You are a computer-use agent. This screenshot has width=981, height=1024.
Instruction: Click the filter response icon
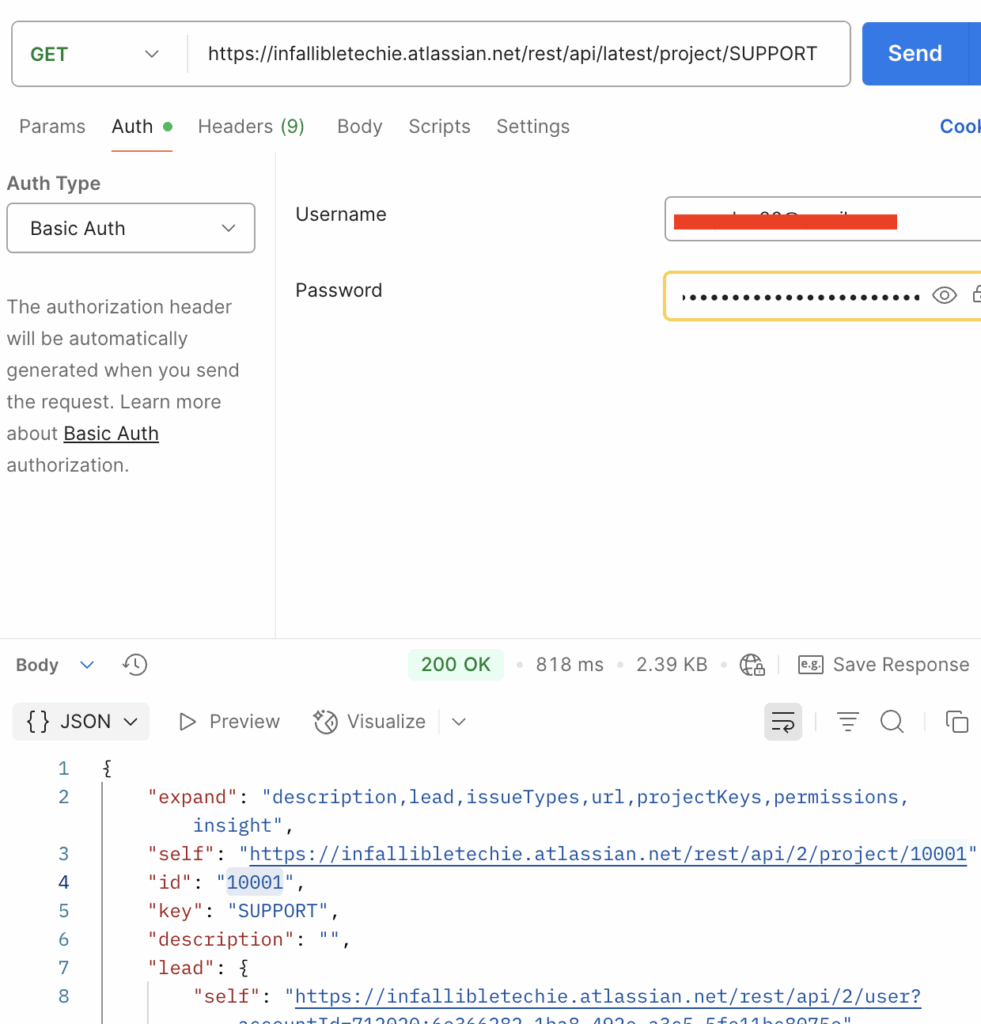(x=848, y=722)
